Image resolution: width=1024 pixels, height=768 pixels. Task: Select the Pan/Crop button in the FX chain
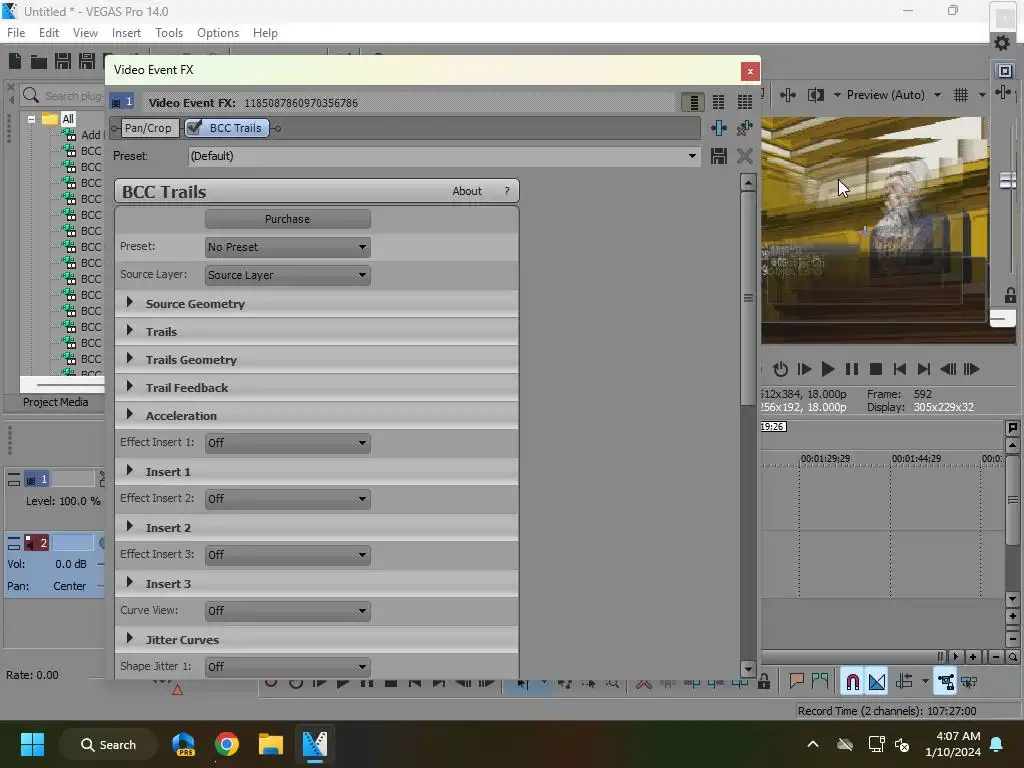click(x=148, y=128)
